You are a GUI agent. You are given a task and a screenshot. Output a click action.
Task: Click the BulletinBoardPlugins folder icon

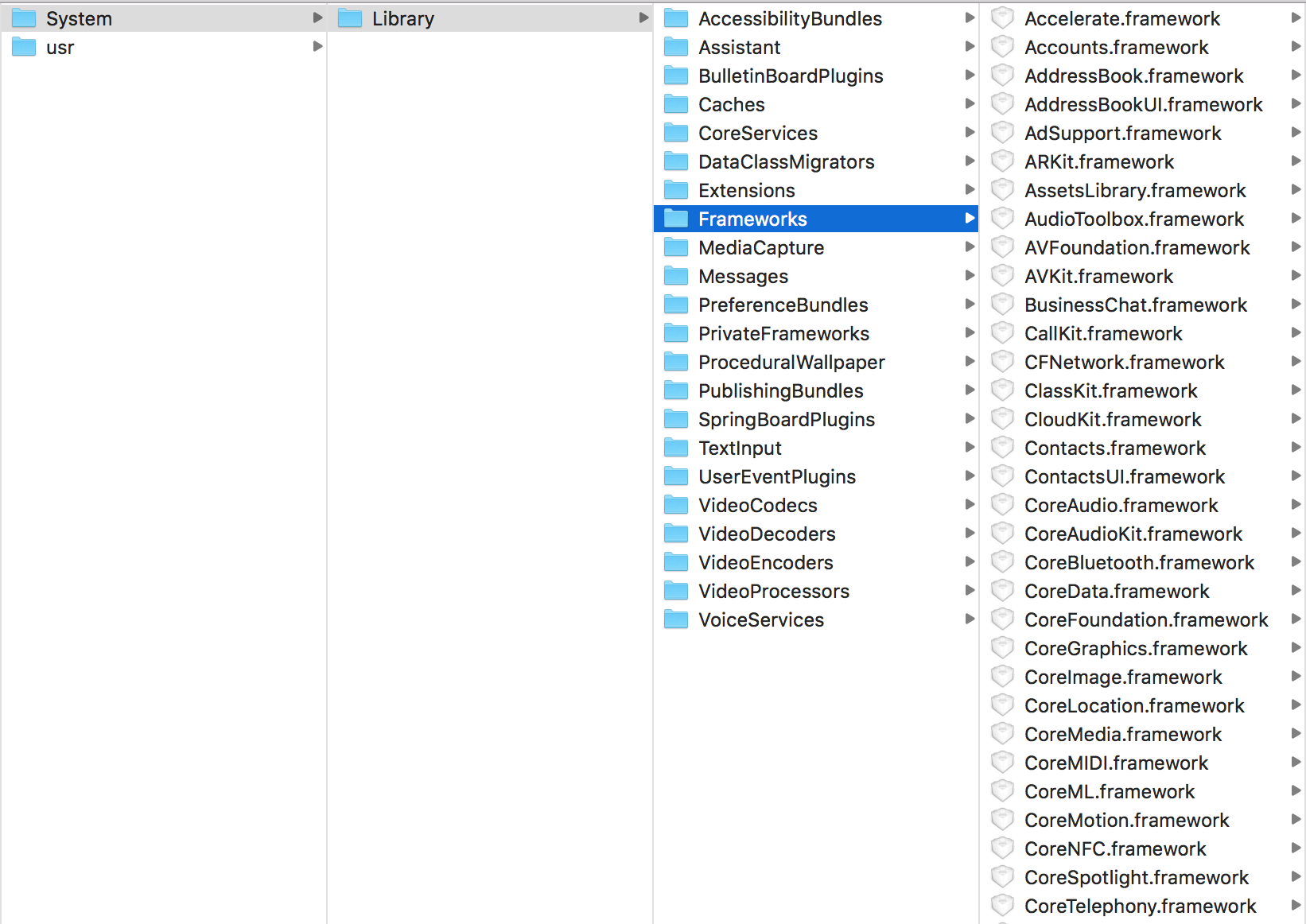(676, 76)
